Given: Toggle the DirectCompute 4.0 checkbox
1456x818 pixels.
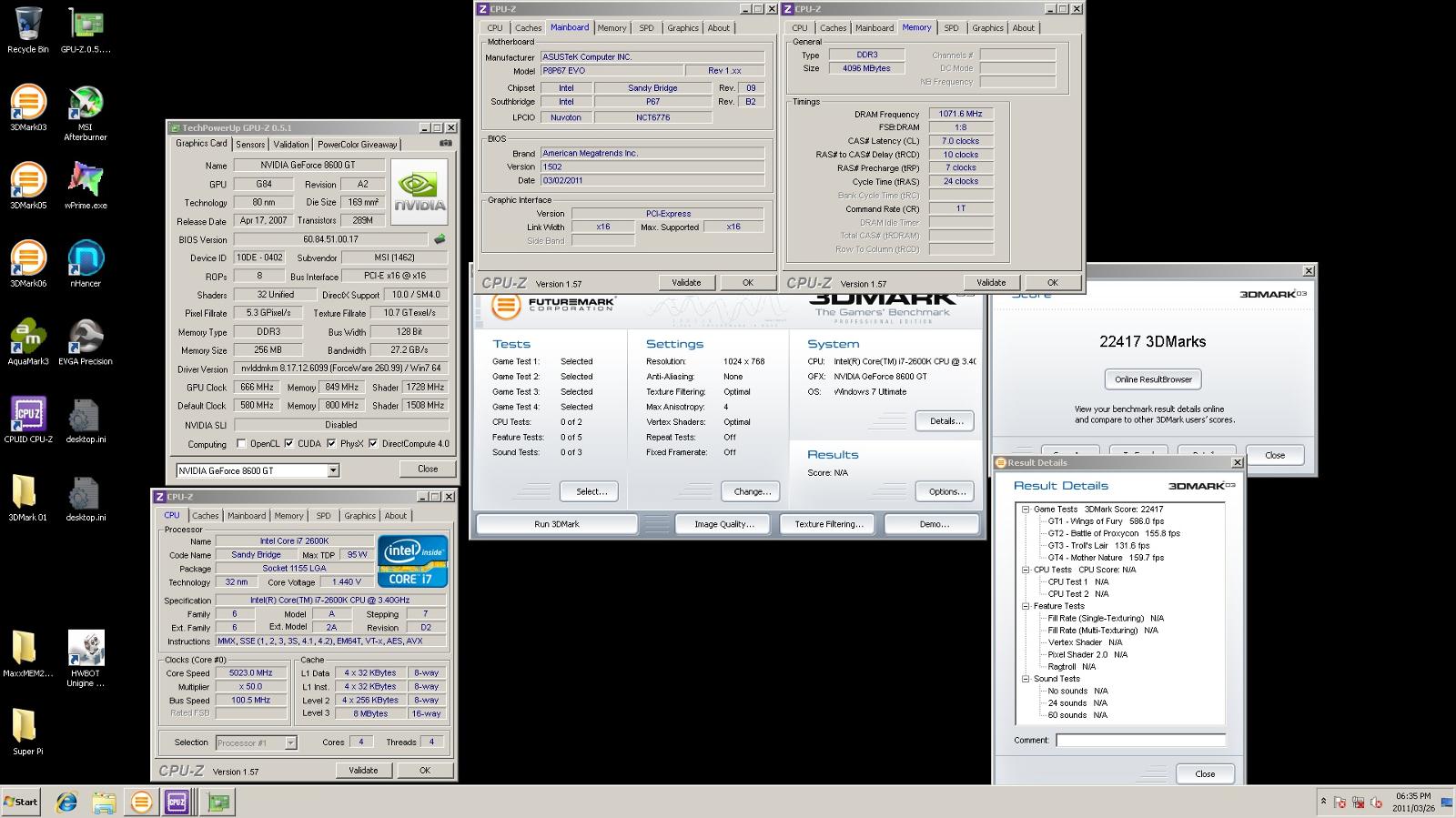Looking at the screenshot, I should coord(373,444).
